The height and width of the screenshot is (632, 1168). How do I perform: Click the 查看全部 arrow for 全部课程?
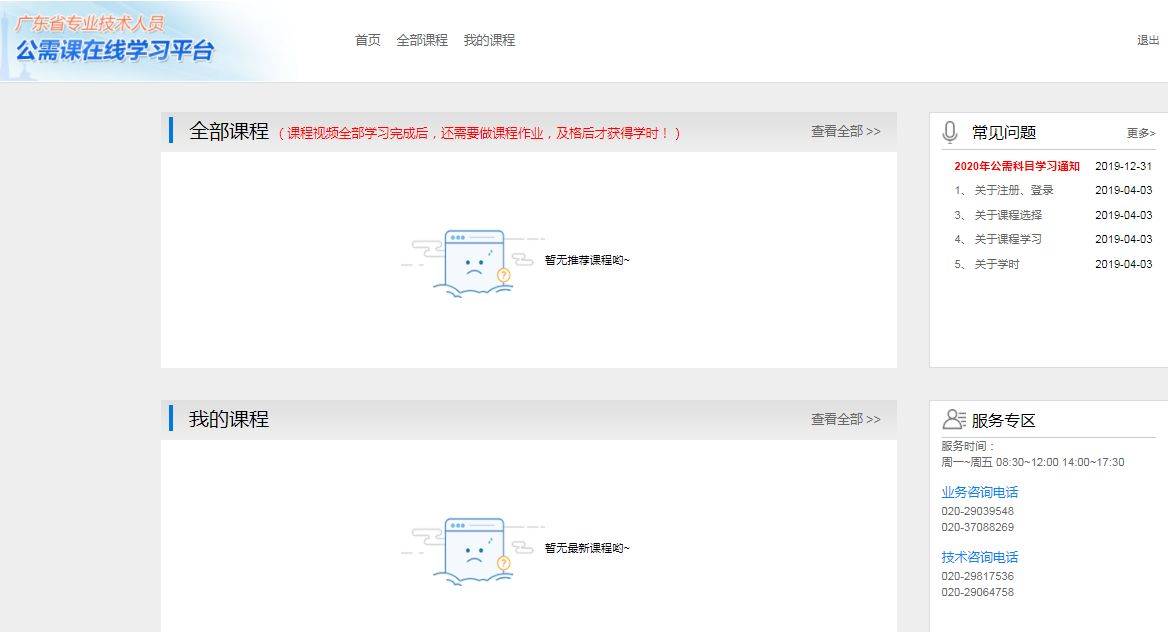tap(844, 131)
